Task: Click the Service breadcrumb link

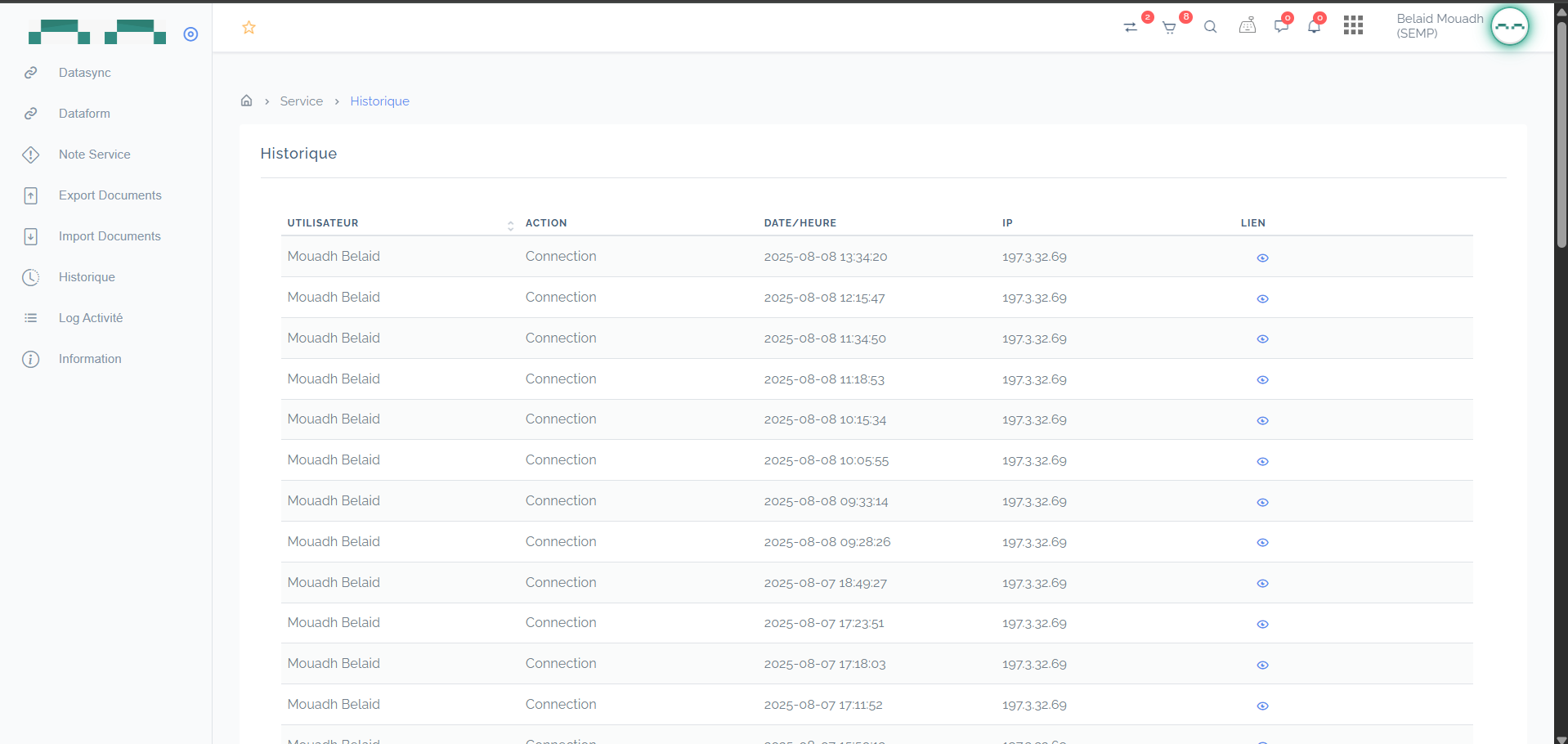Action: coord(301,101)
